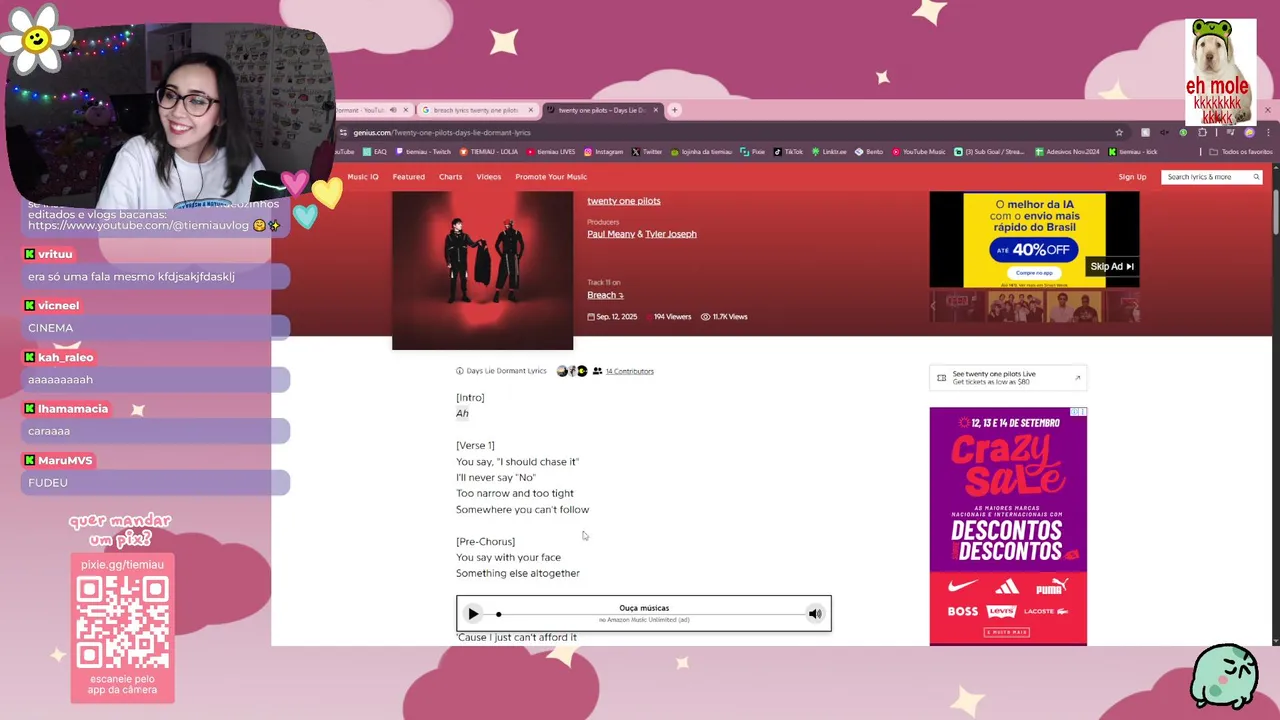Click the Crazy Sale advertisement banner

click(x=1008, y=526)
